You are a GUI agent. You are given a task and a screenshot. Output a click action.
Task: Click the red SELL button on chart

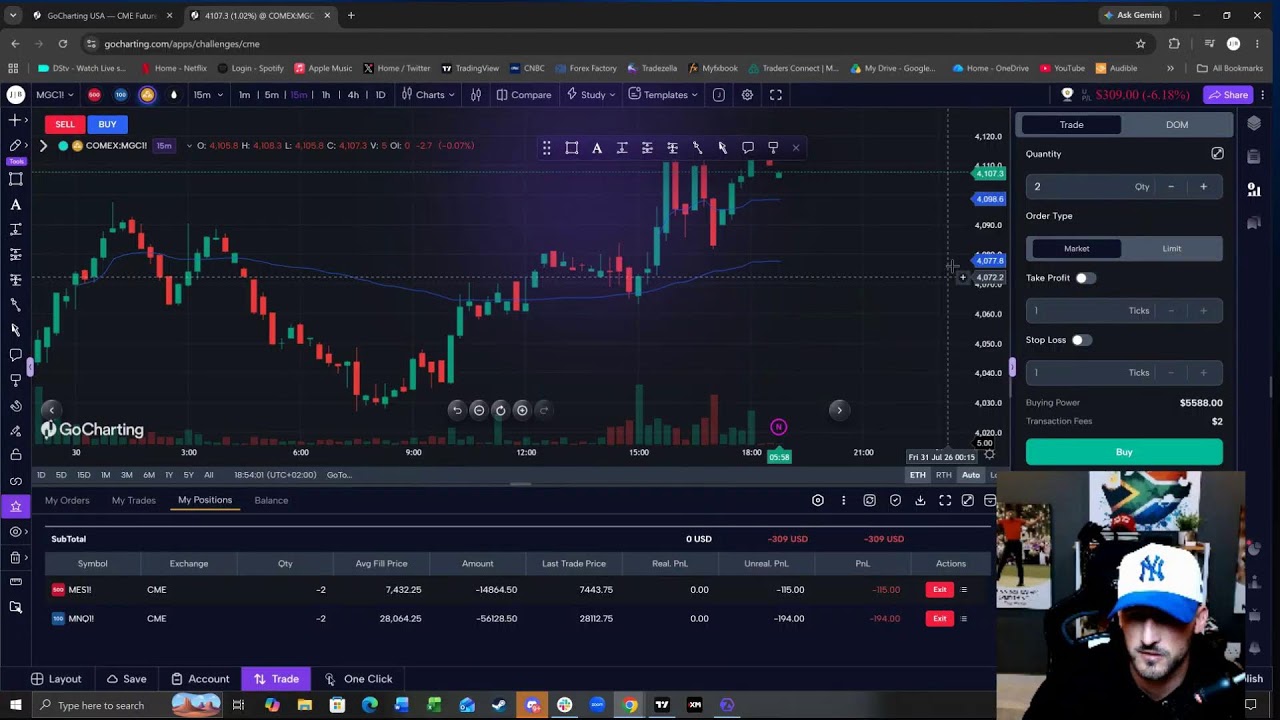click(65, 124)
